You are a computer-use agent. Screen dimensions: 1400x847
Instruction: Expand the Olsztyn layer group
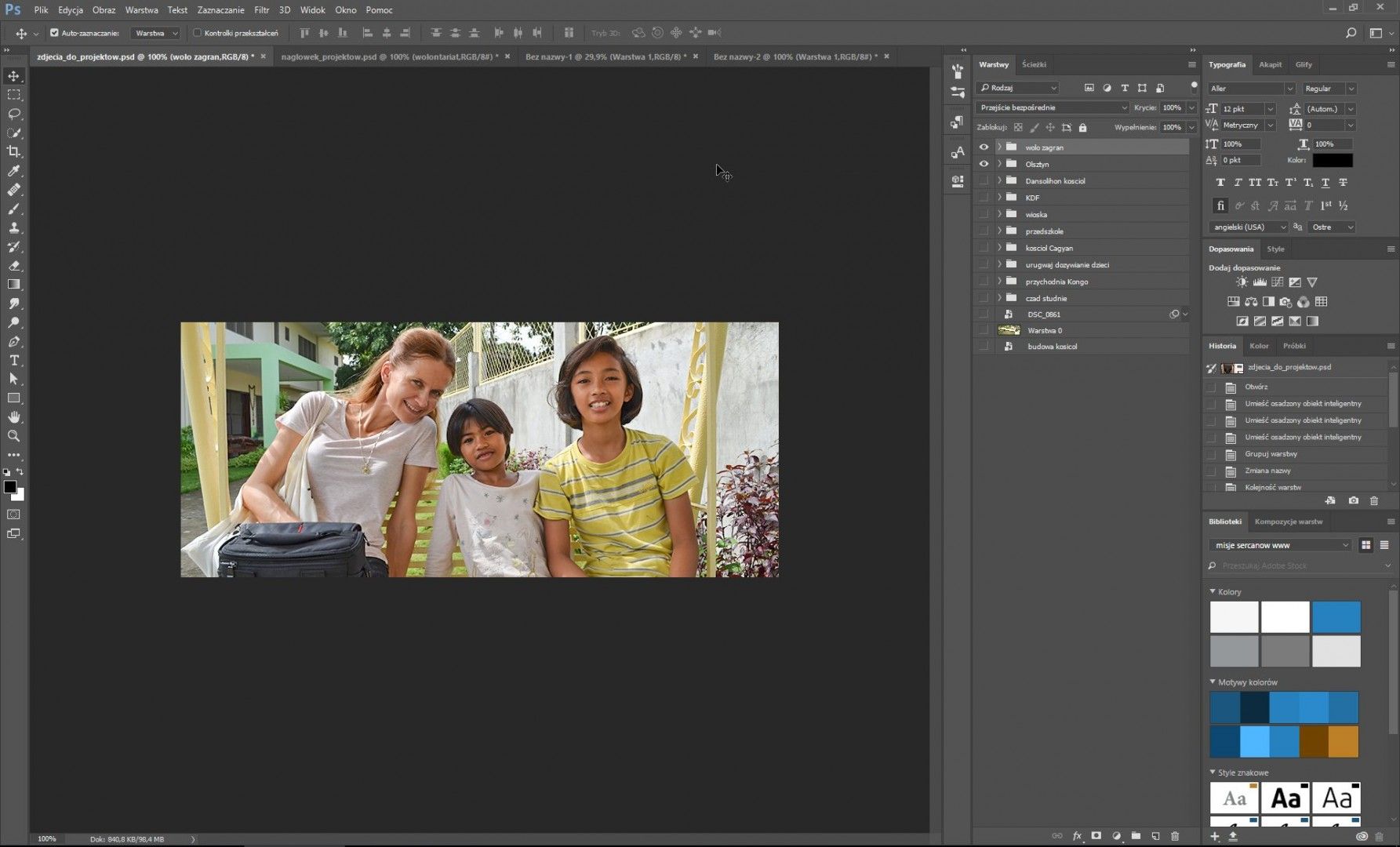coord(999,164)
